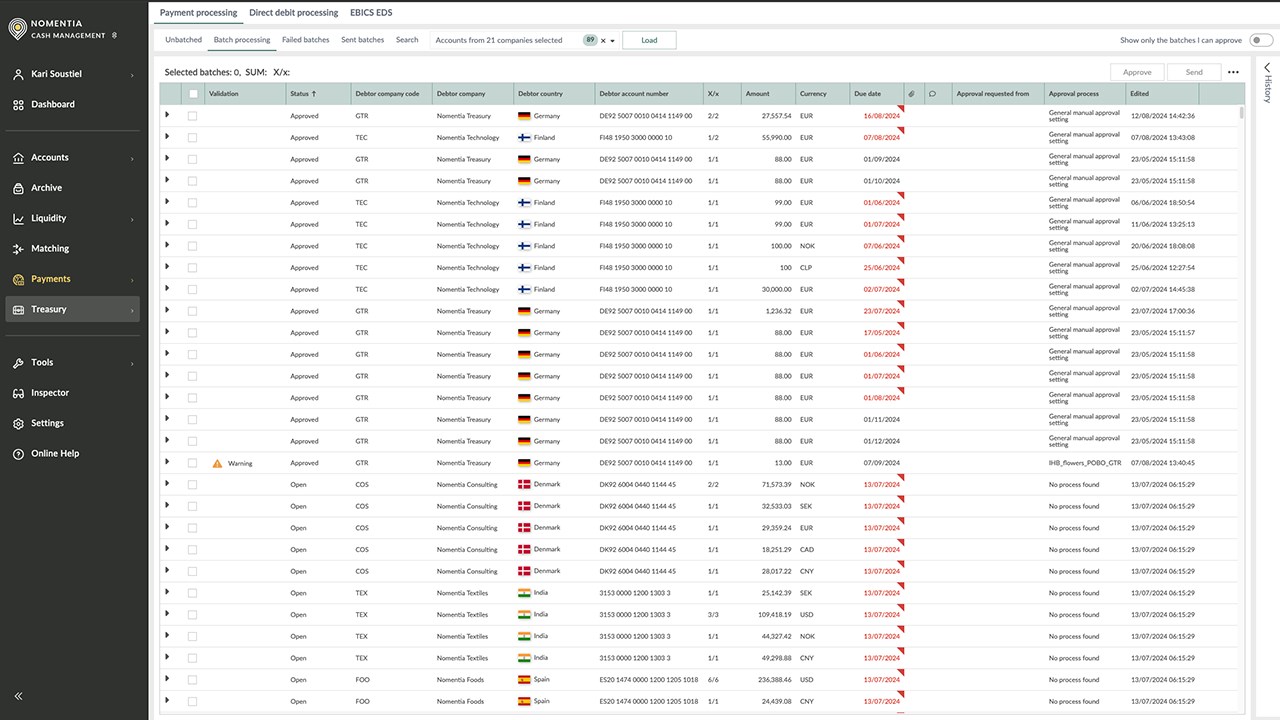Tick the select-all checkbox in the table header
The width and height of the screenshot is (1280, 720).
click(x=193, y=94)
